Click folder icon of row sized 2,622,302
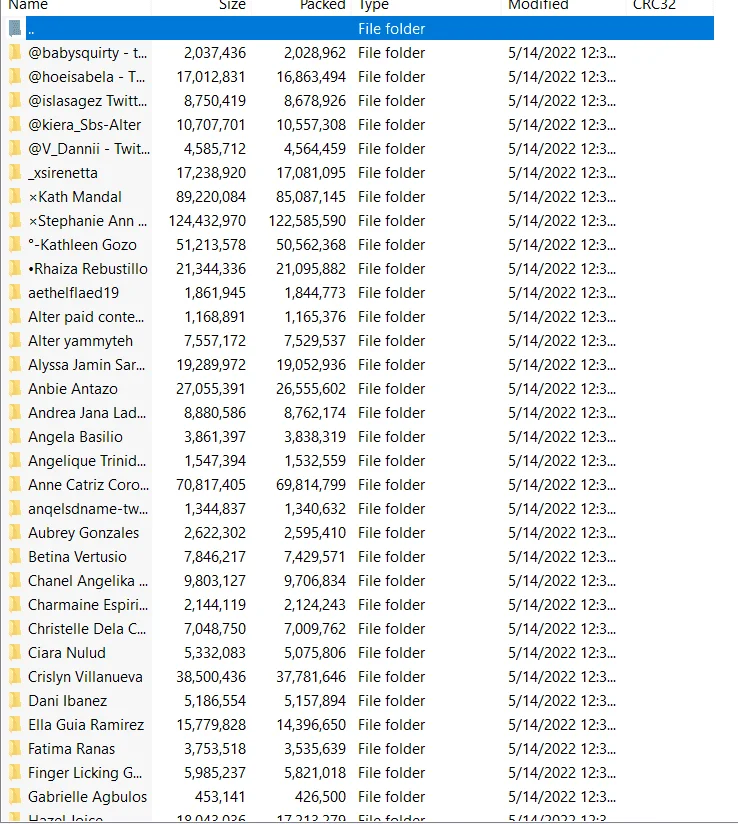 click(15, 533)
